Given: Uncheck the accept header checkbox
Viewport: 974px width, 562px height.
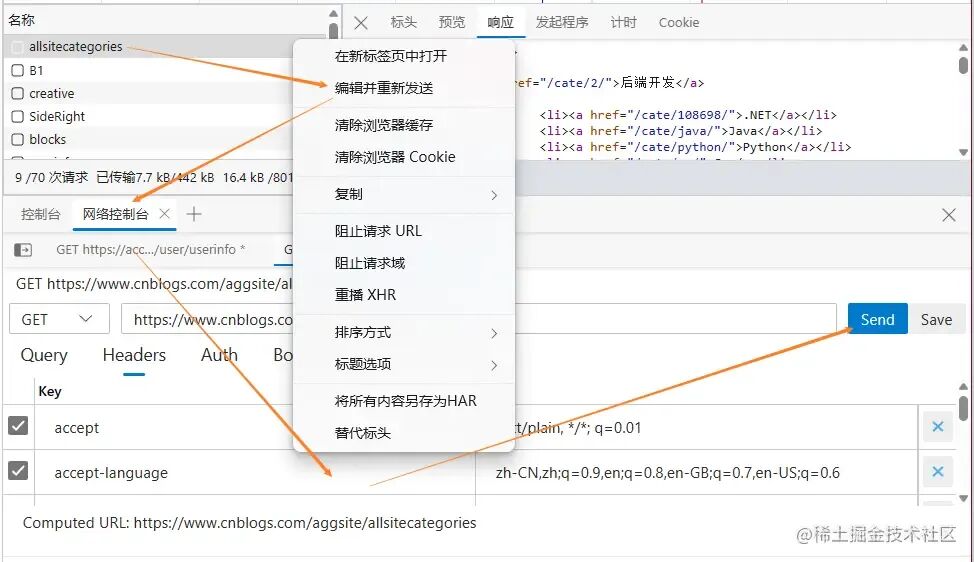Looking at the screenshot, I should [x=18, y=425].
